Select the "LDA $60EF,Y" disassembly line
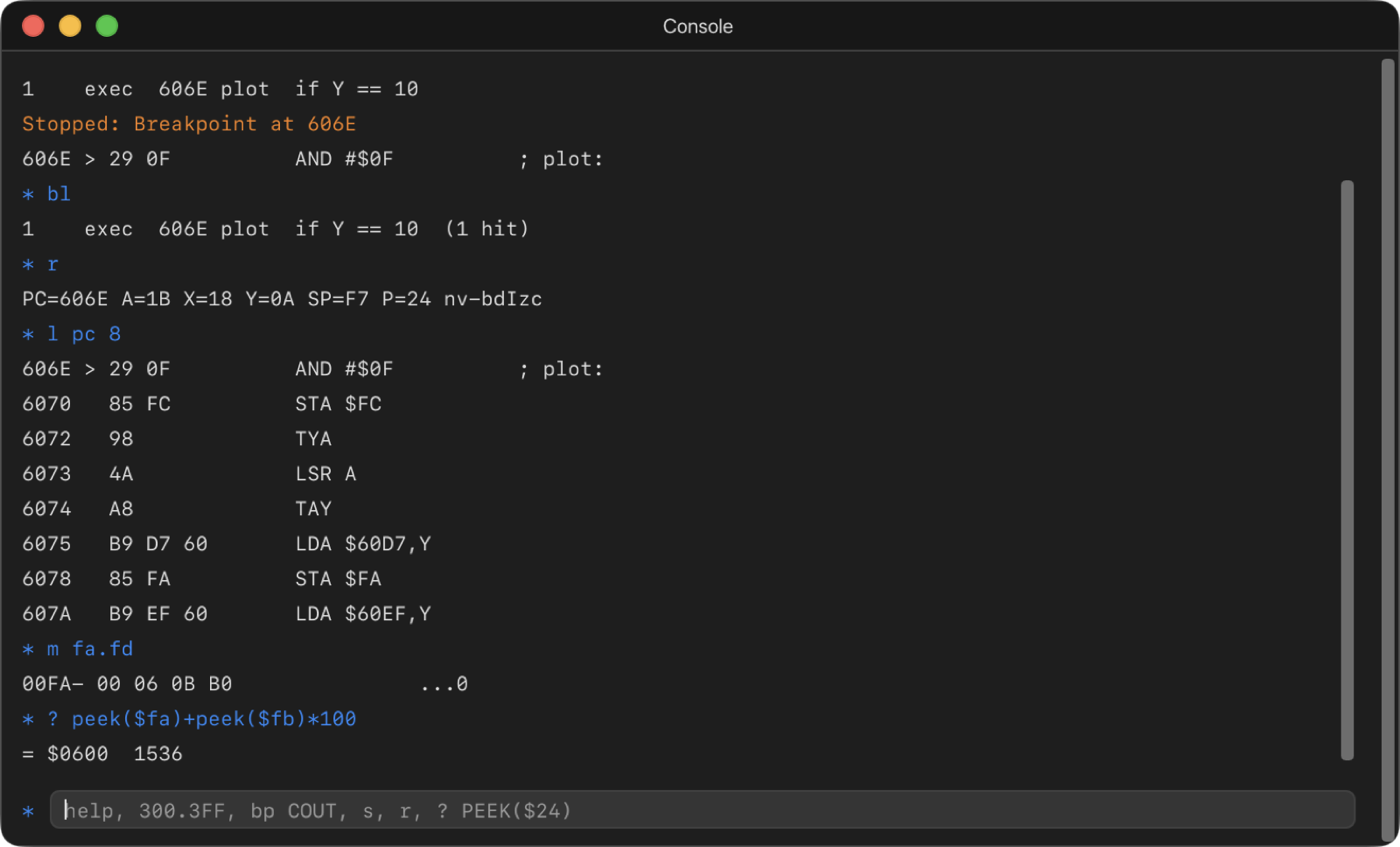 [x=226, y=614]
